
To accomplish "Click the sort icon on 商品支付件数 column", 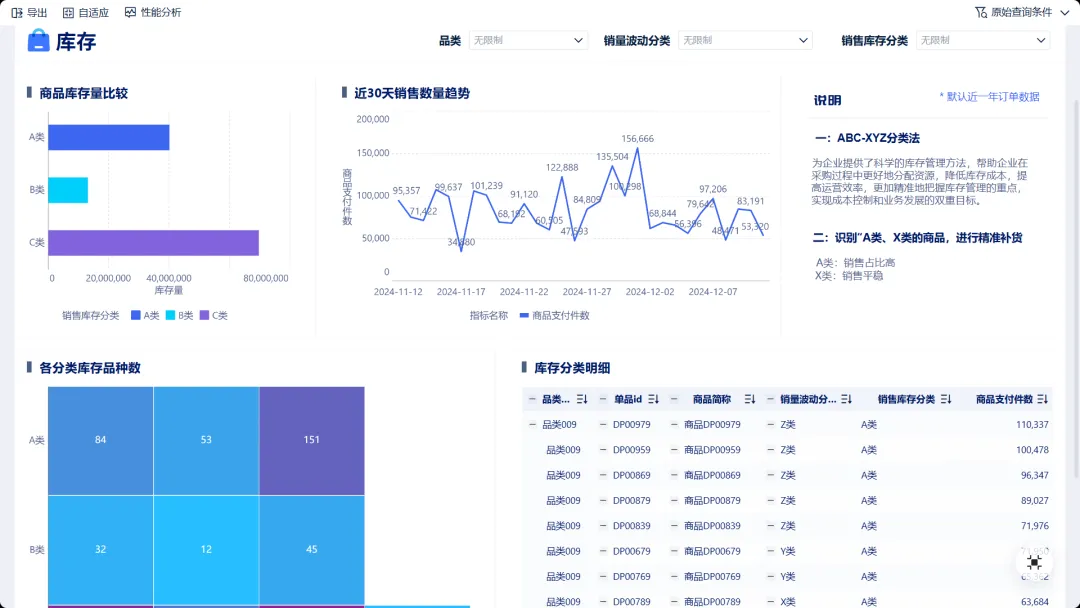I will pyautogui.click(x=1044, y=397).
